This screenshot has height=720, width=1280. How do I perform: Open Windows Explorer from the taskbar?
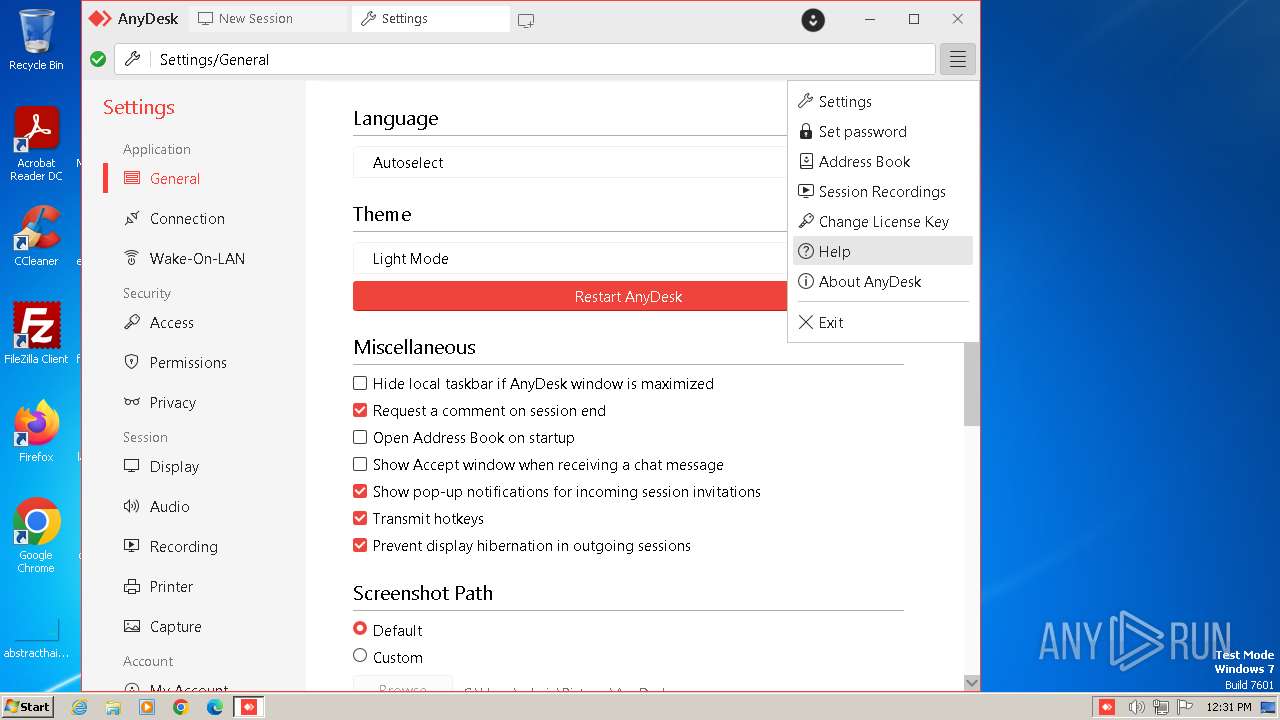pos(113,707)
